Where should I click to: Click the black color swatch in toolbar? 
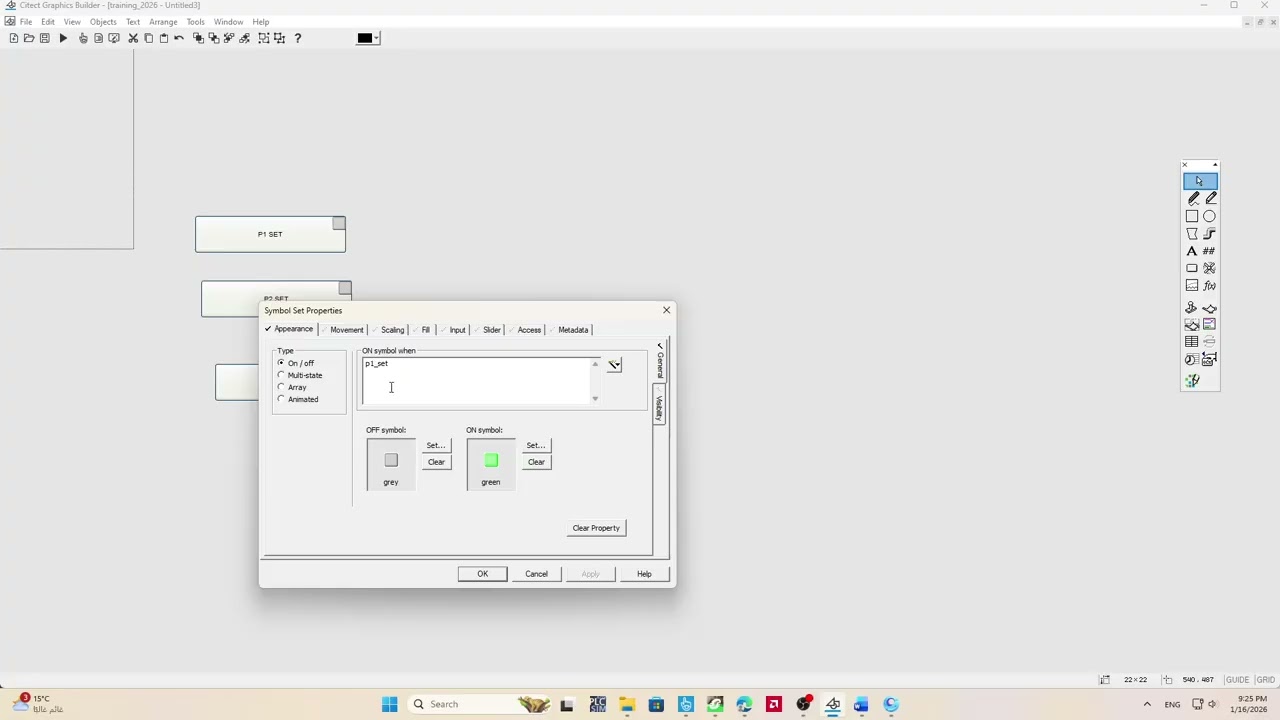coord(364,38)
